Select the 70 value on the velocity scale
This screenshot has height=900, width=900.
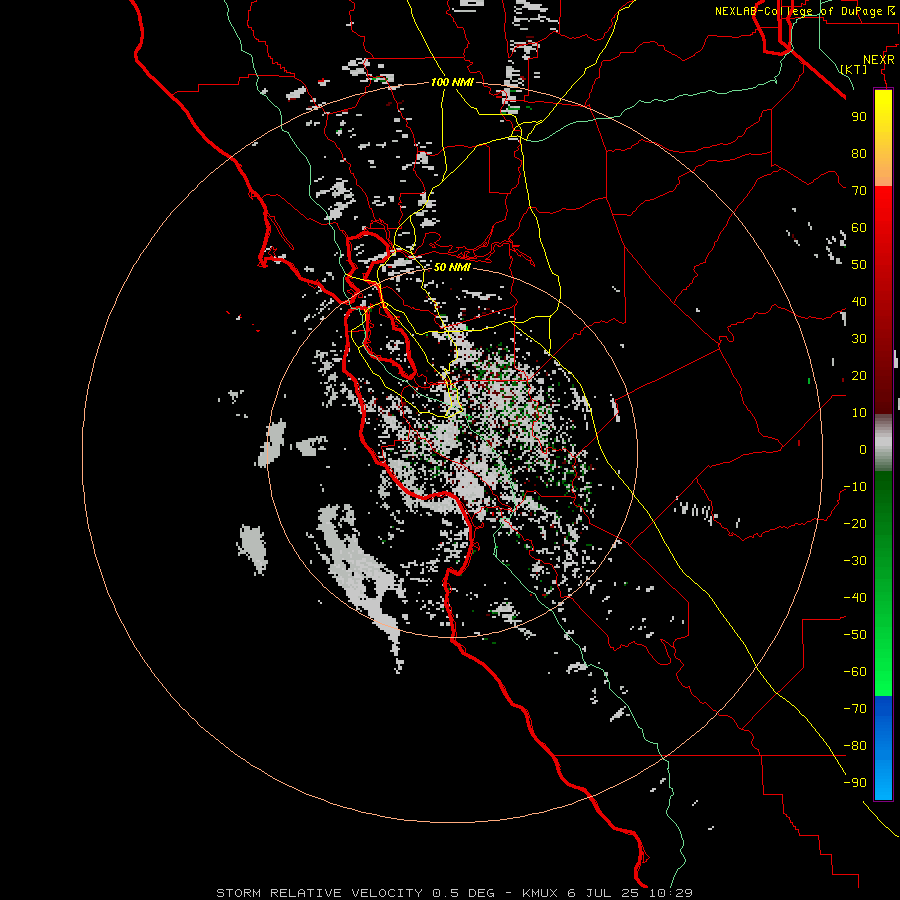[x=859, y=191]
